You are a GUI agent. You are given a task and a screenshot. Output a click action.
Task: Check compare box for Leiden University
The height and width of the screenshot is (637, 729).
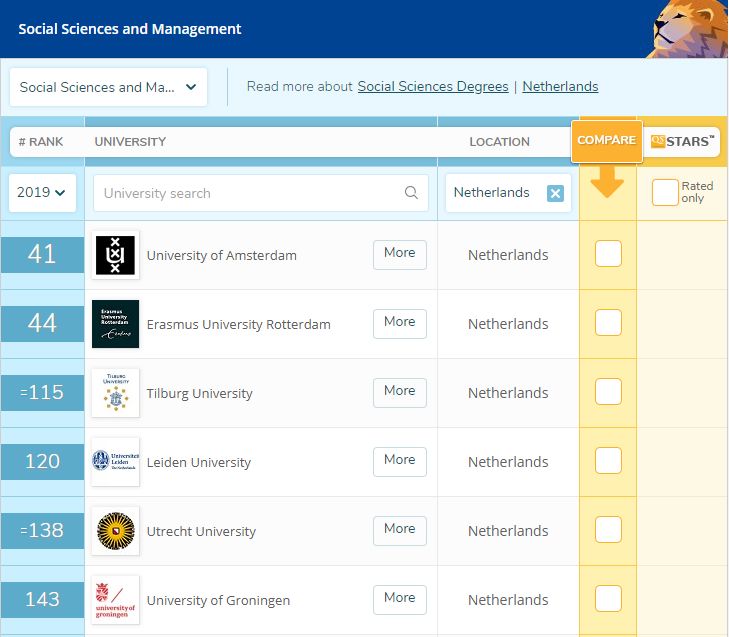click(608, 460)
